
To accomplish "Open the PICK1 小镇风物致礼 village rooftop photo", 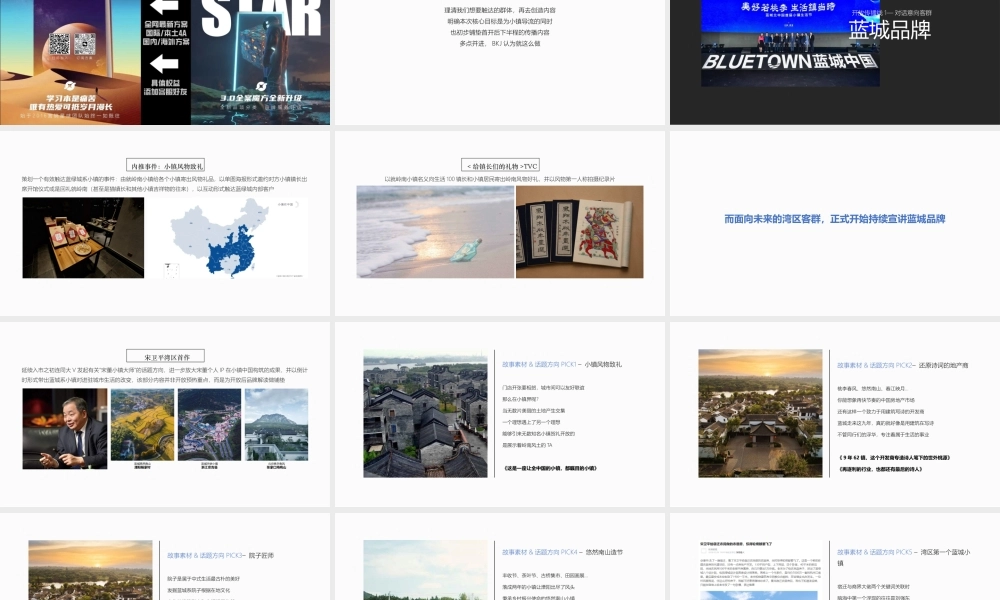I will [425, 413].
